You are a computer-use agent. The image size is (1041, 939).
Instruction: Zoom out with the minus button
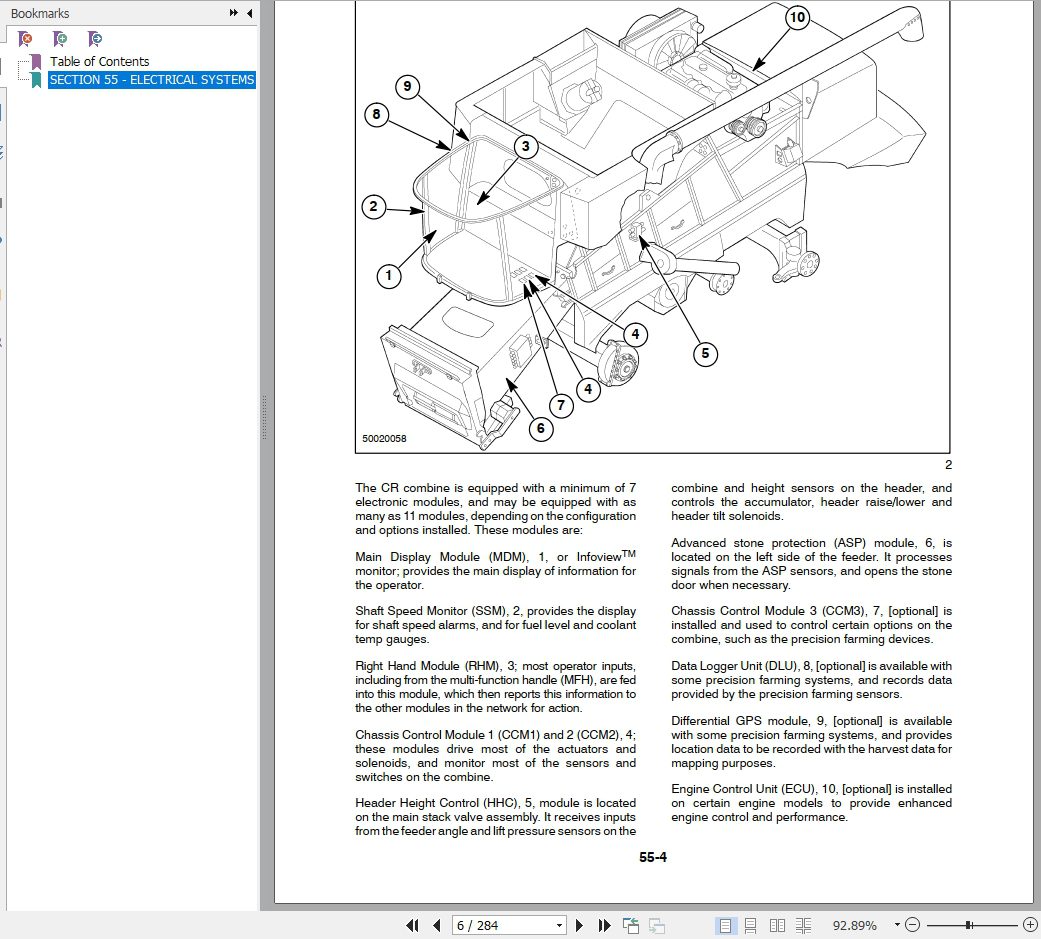pyautogui.click(x=913, y=925)
